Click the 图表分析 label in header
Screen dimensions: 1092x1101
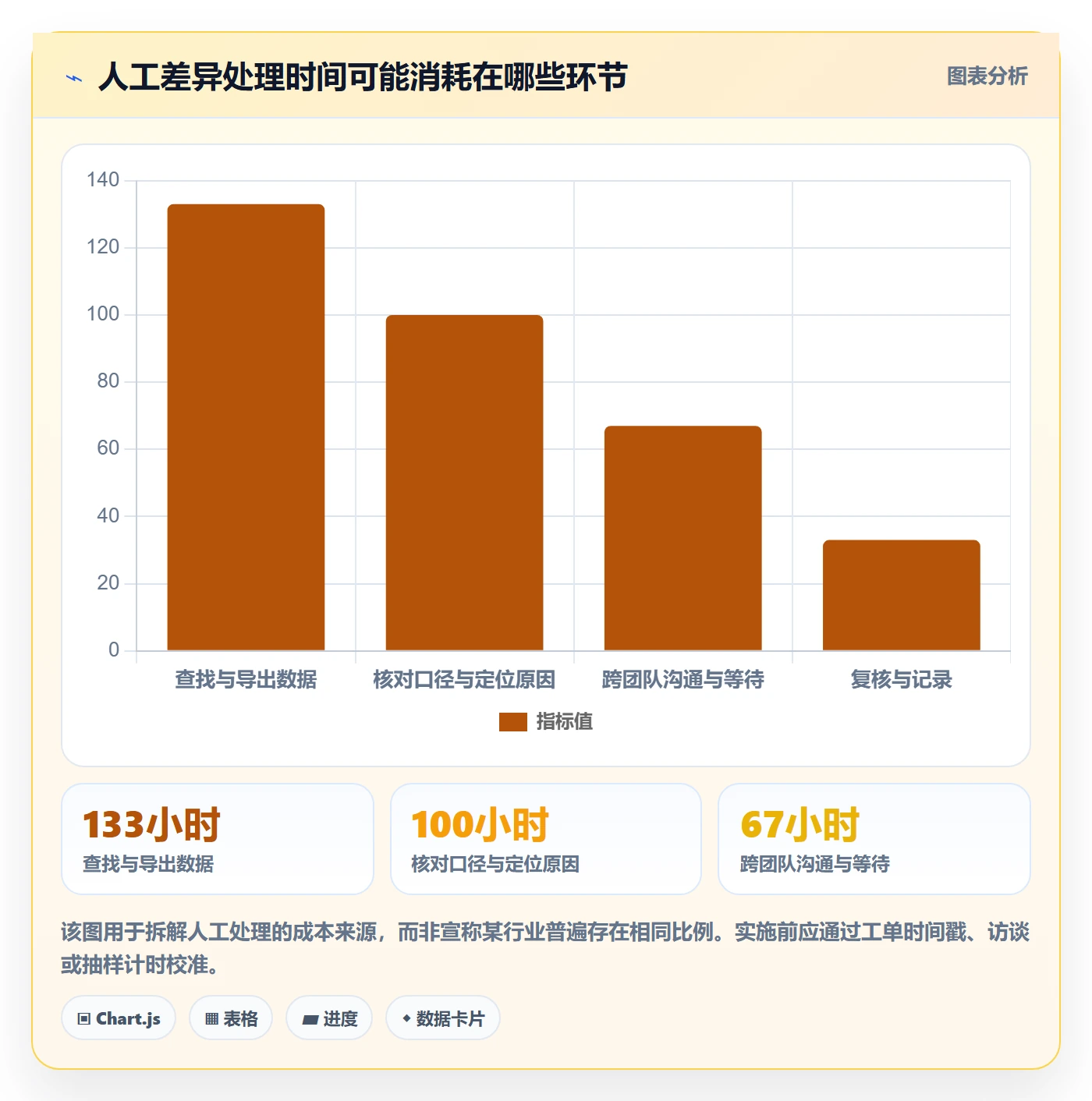click(x=987, y=76)
